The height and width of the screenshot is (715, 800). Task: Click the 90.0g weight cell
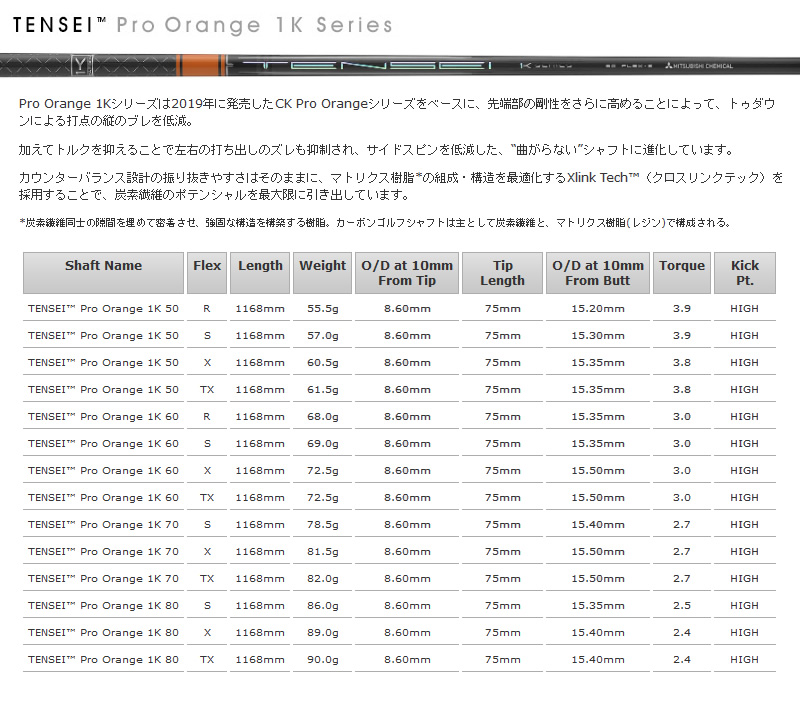322,660
